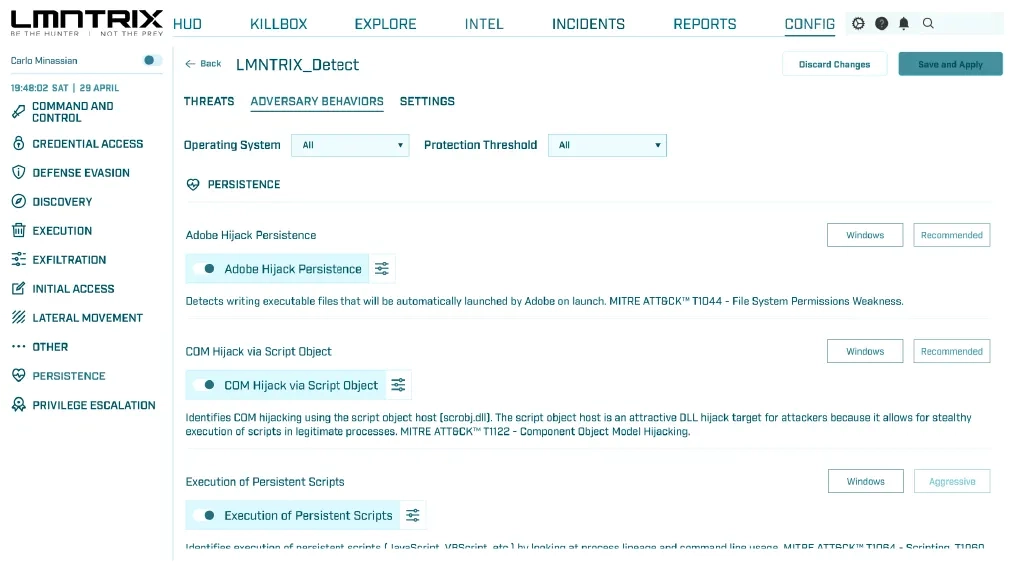The image size is (1013, 571).
Task: Click the Execution trash-bin icon
Action: pos(19,231)
